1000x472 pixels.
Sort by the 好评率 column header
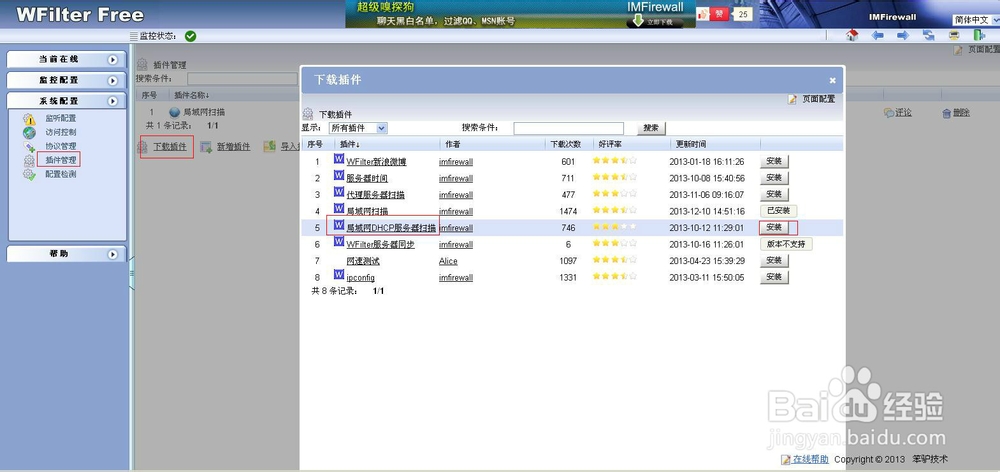[x=610, y=144]
